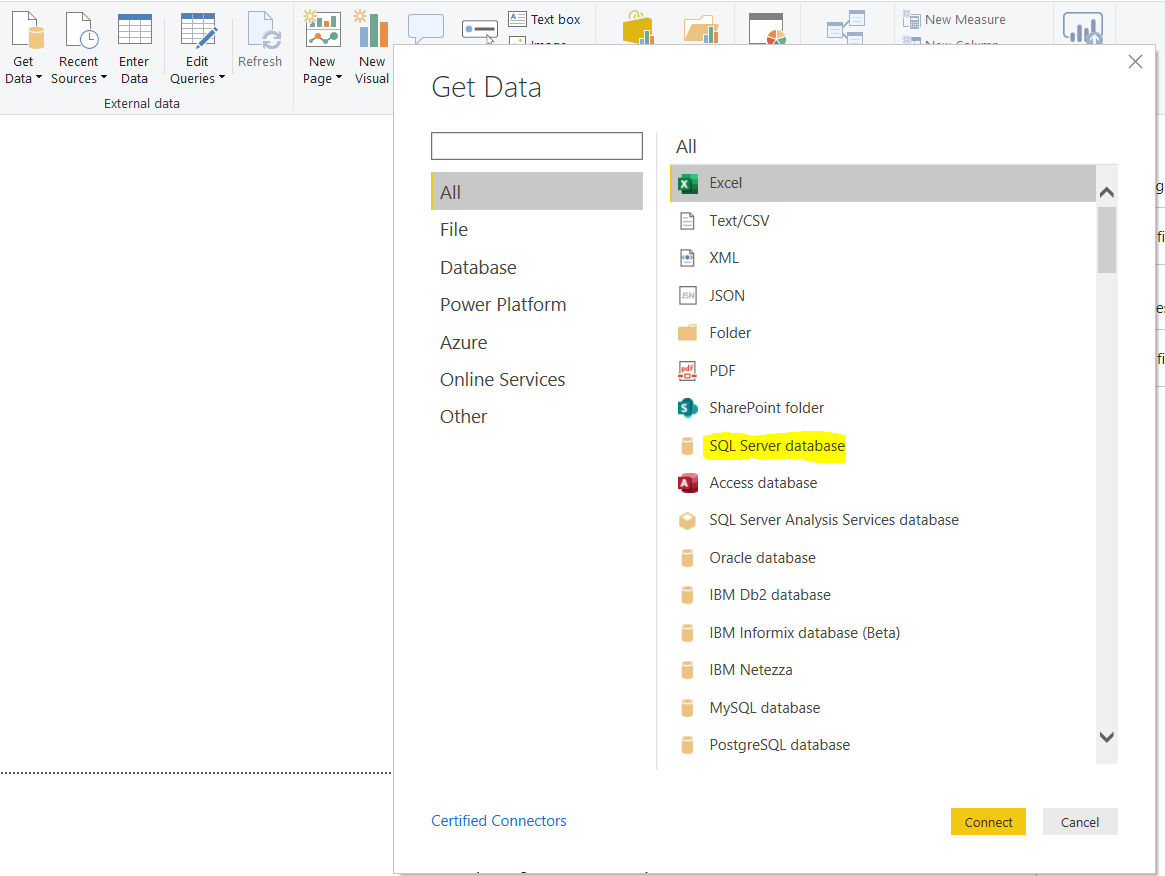Select the SQL Server database connector
The image size is (1165, 876).
click(775, 446)
